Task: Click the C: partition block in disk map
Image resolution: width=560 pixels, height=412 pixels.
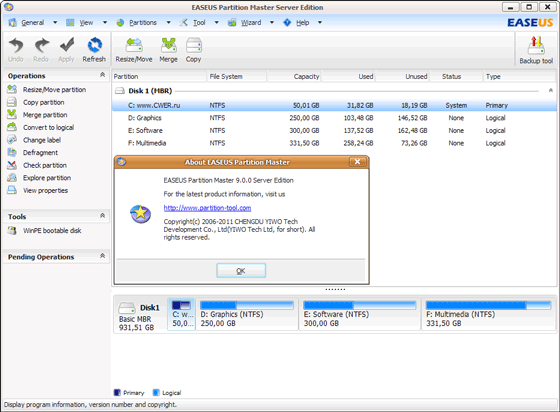Action: coord(181,314)
